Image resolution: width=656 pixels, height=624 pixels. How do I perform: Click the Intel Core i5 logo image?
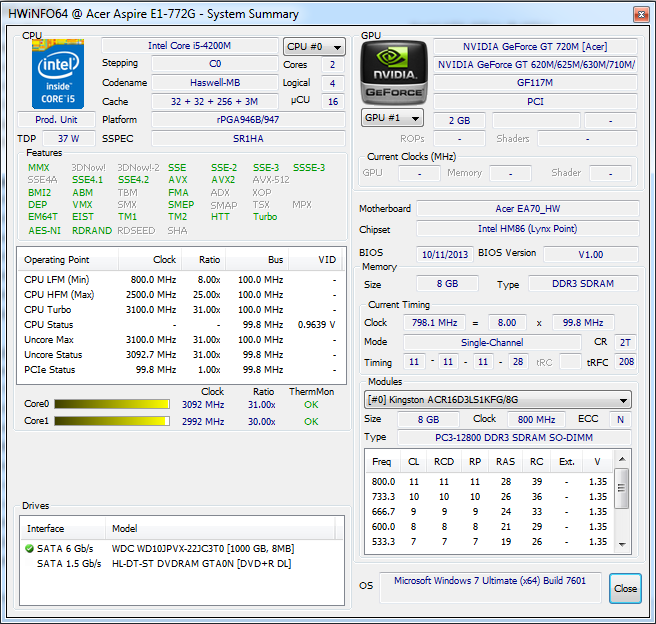coord(58,74)
